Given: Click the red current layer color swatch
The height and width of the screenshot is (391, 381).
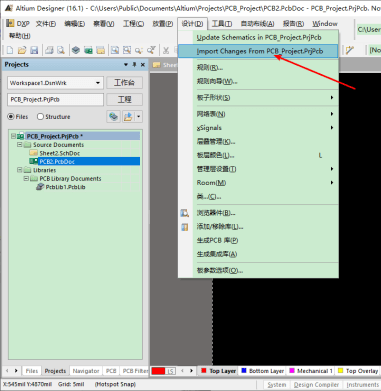Looking at the screenshot, I should (158, 371).
